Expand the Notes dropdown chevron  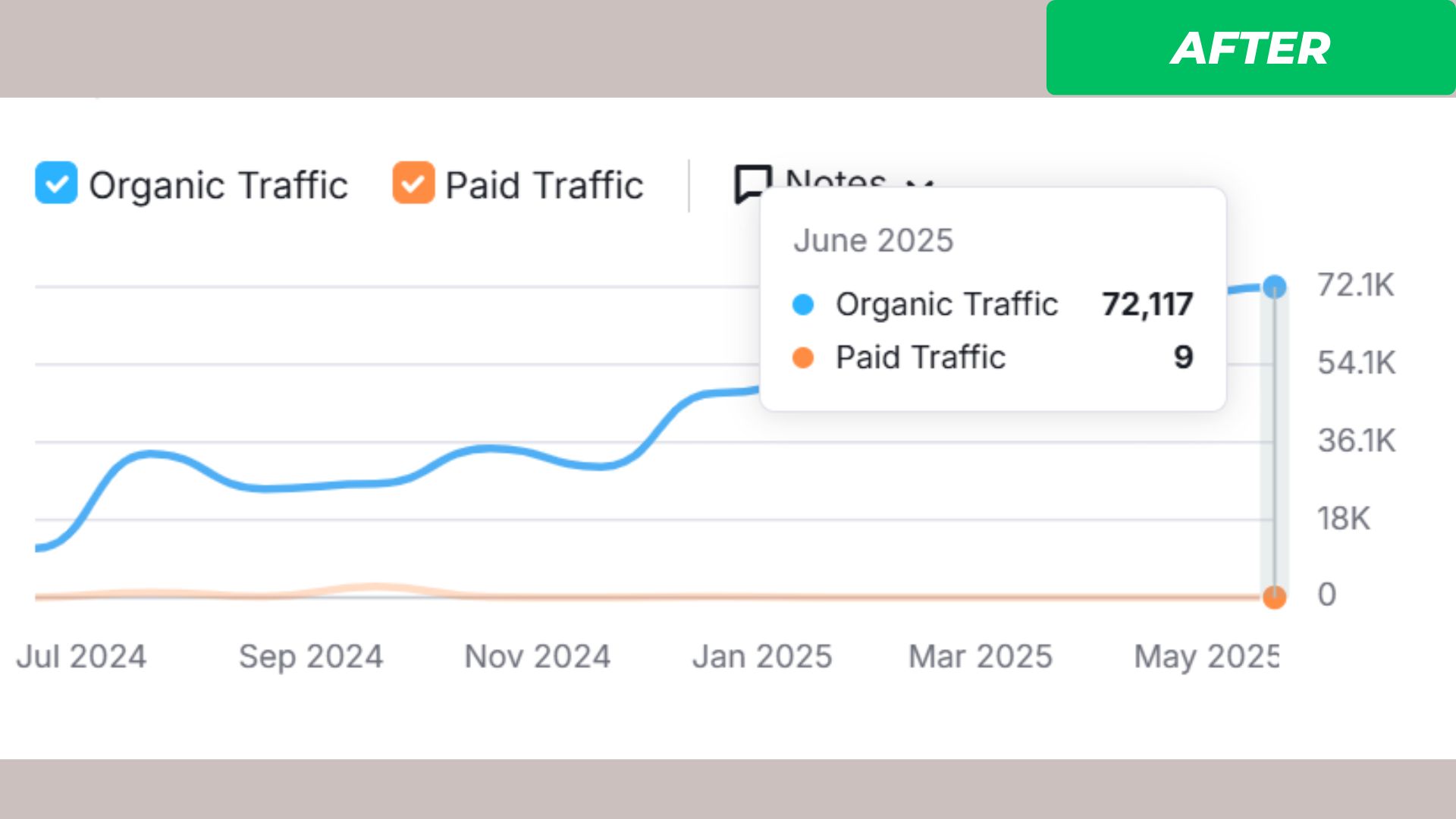(920, 182)
